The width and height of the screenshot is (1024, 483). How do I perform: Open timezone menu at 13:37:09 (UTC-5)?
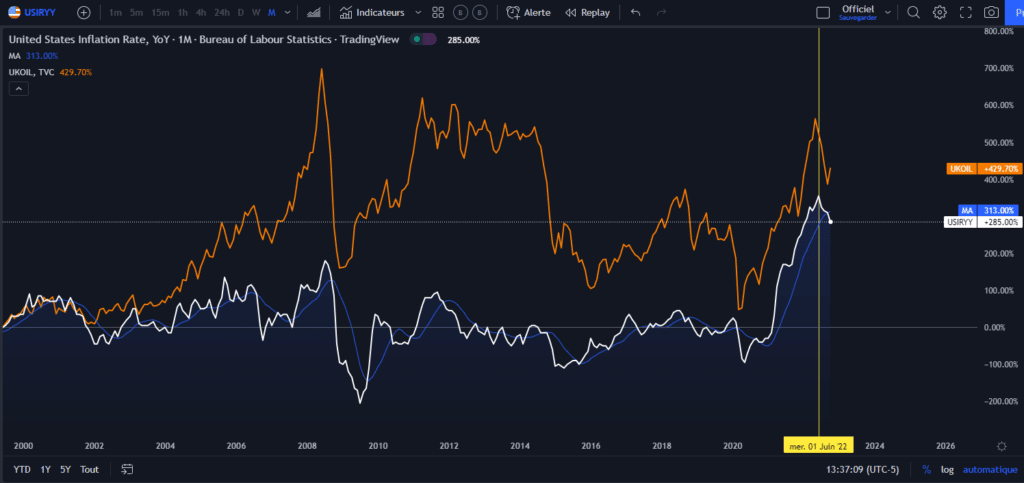[862, 469]
